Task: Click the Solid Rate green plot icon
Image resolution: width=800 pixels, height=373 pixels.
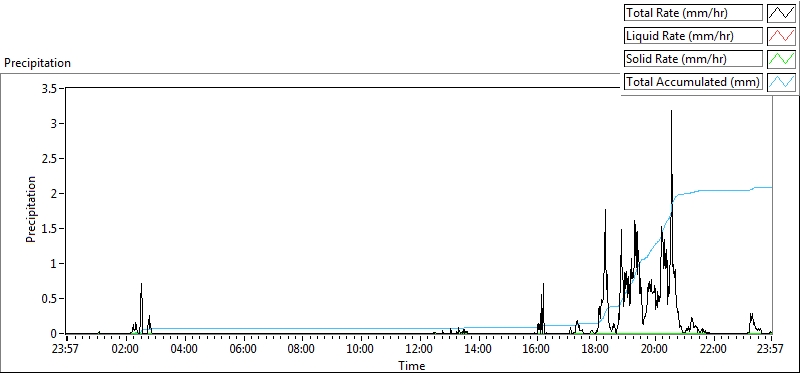Action: [x=781, y=59]
